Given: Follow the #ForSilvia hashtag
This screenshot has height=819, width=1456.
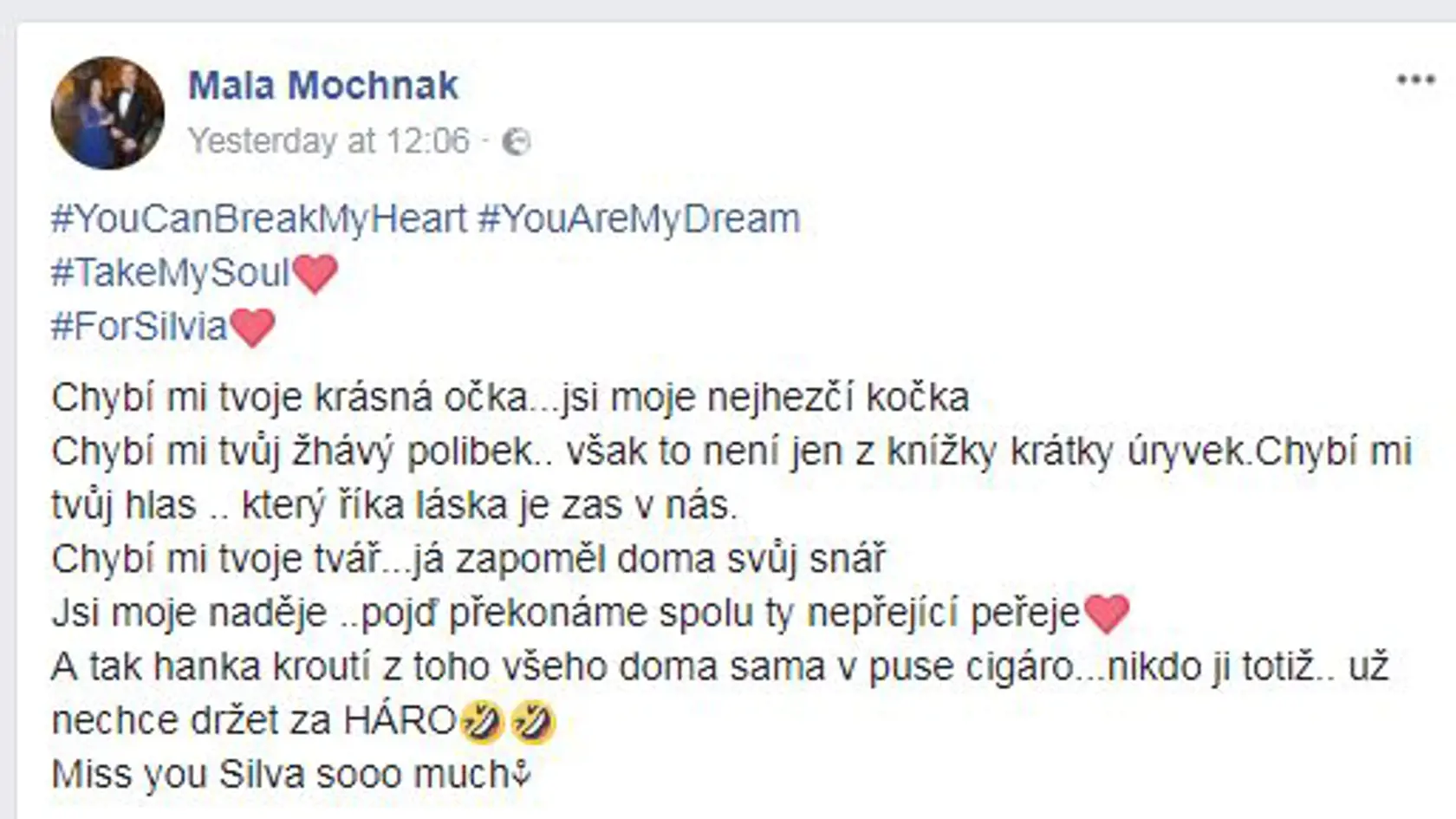Looking at the screenshot, I should coord(140,327).
